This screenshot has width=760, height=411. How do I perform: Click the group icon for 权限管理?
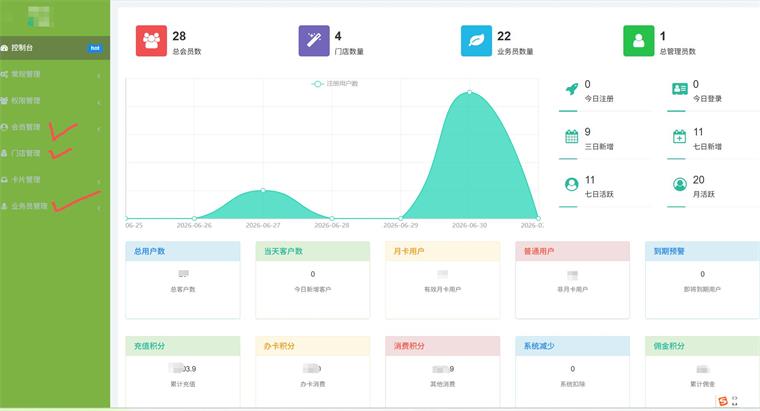pos(4,100)
